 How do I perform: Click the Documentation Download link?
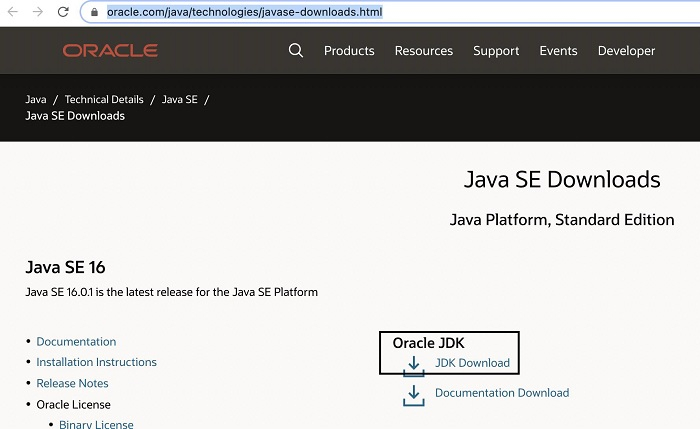click(x=502, y=393)
